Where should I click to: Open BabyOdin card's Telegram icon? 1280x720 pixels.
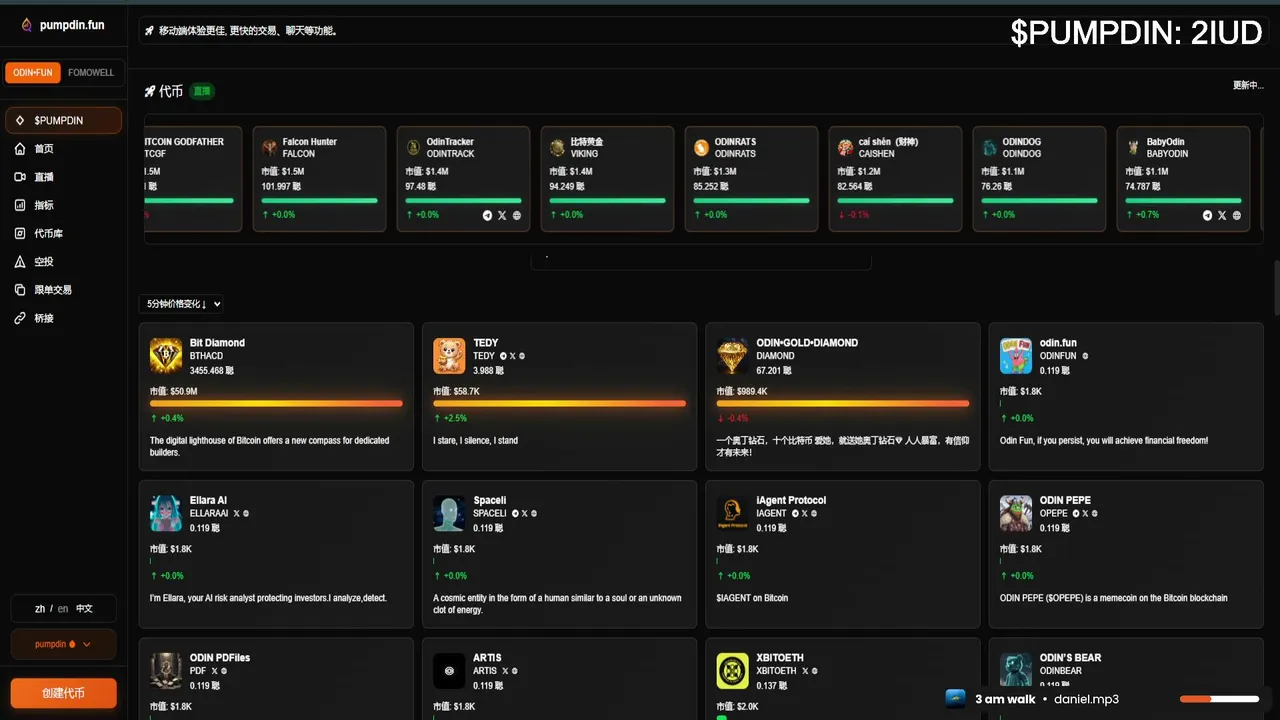coord(1208,215)
